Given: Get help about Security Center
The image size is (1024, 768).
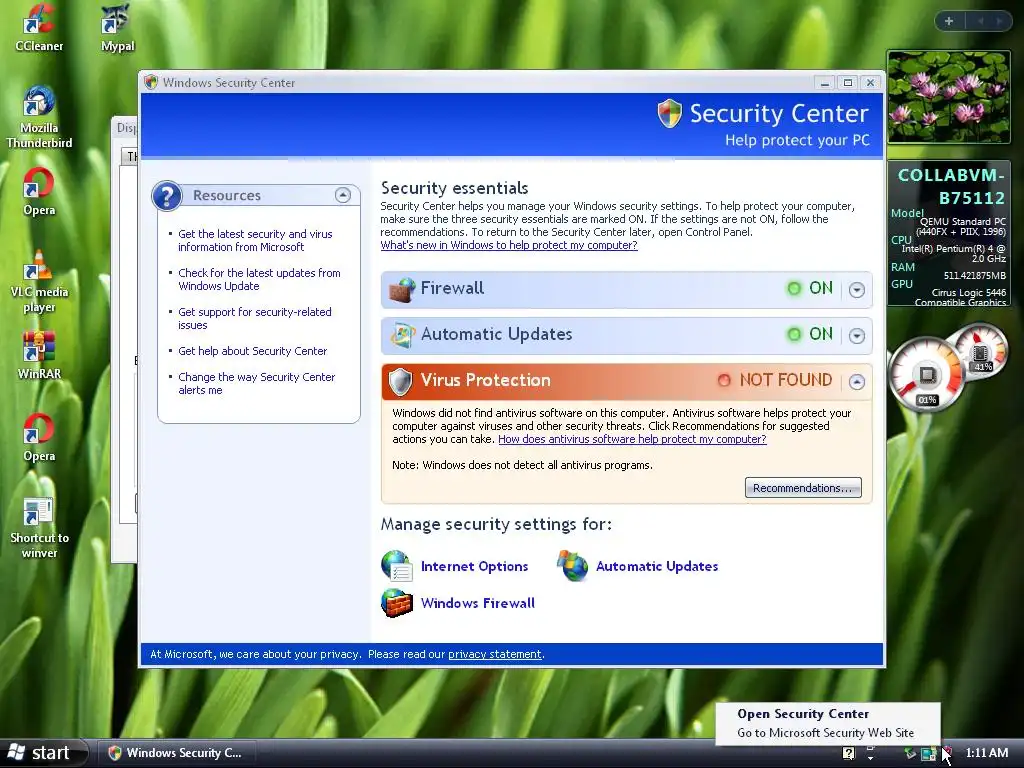Looking at the screenshot, I should click(x=252, y=351).
